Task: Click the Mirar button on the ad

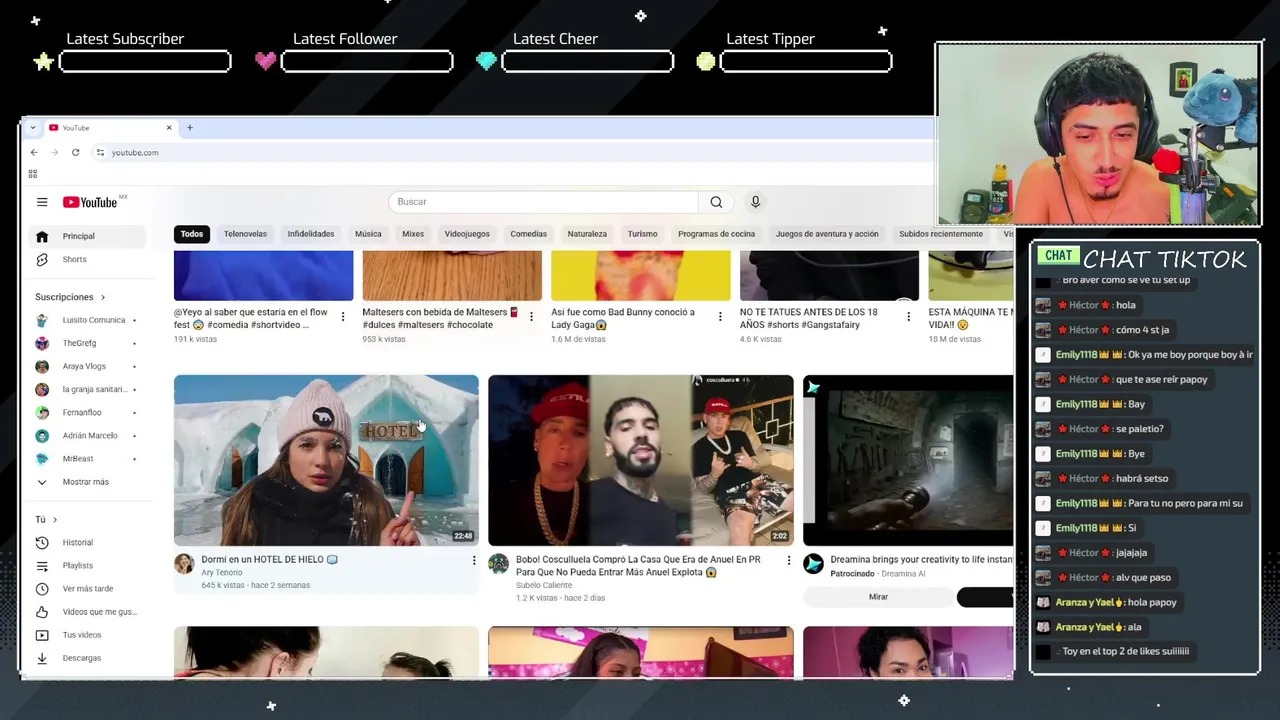Action: point(878,597)
